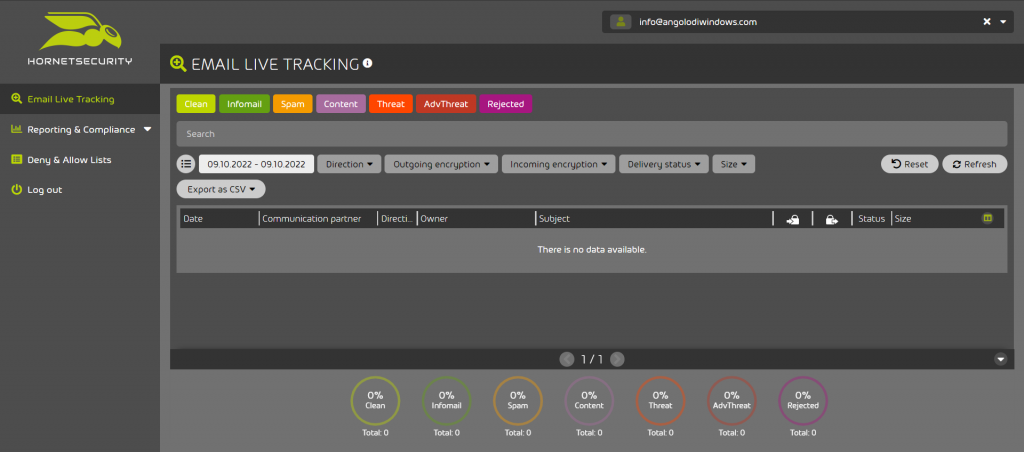Click the Search input field
The height and width of the screenshot is (452, 1024).
click(592, 133)
